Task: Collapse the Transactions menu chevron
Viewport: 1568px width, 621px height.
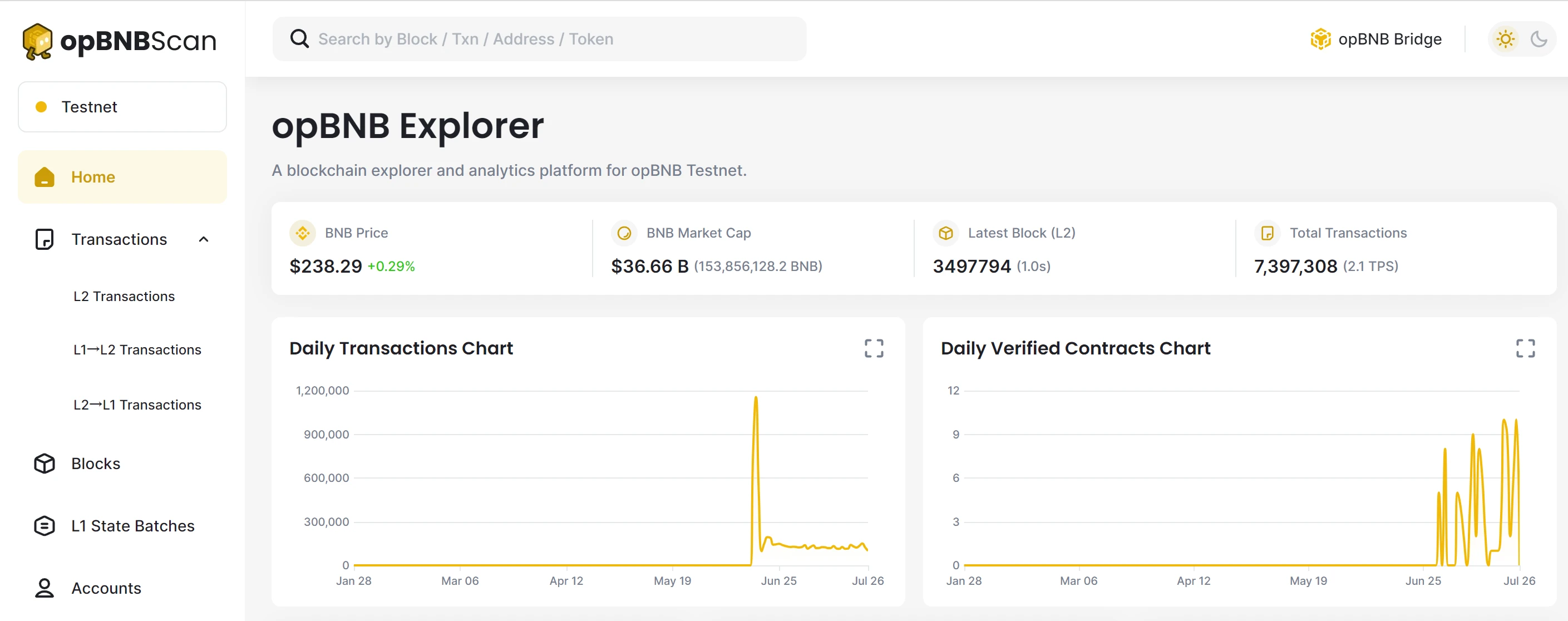Action: (204, 239)
